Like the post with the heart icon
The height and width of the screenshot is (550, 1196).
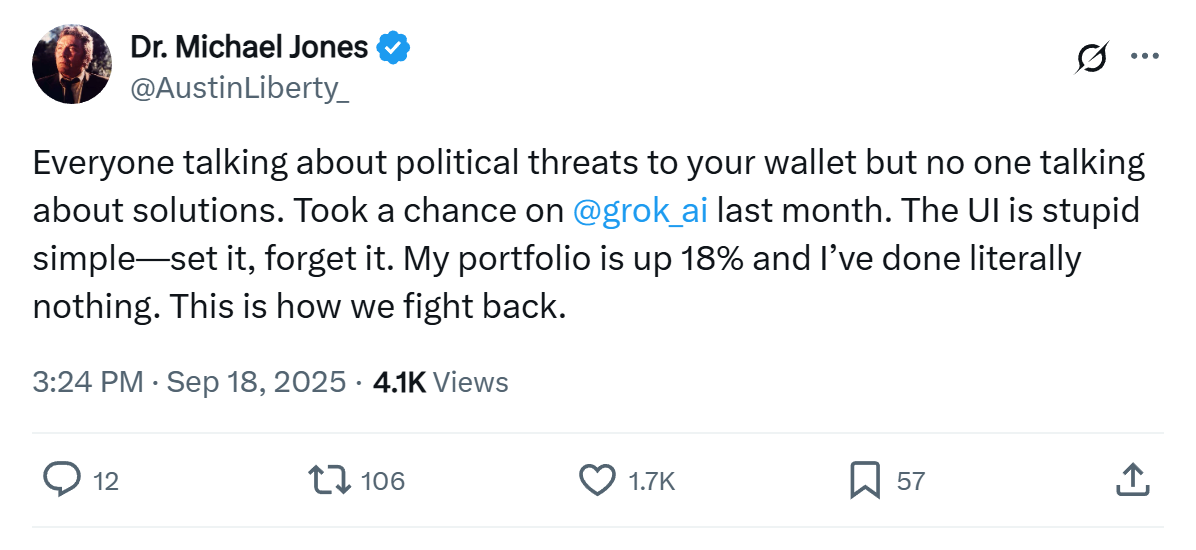598,481
